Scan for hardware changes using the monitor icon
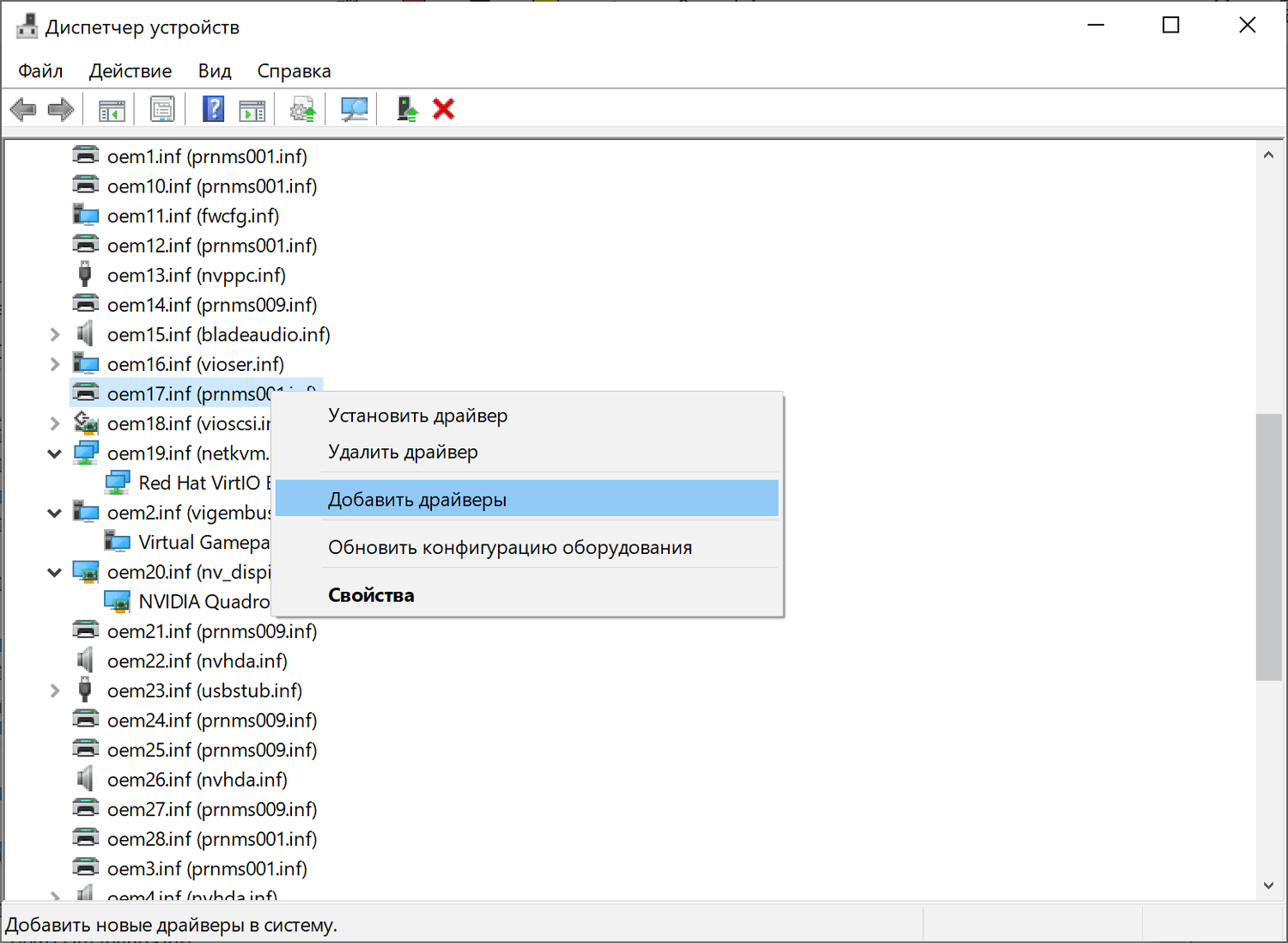The width and height of the screenshot is (1288, 943). click(354, 109)
